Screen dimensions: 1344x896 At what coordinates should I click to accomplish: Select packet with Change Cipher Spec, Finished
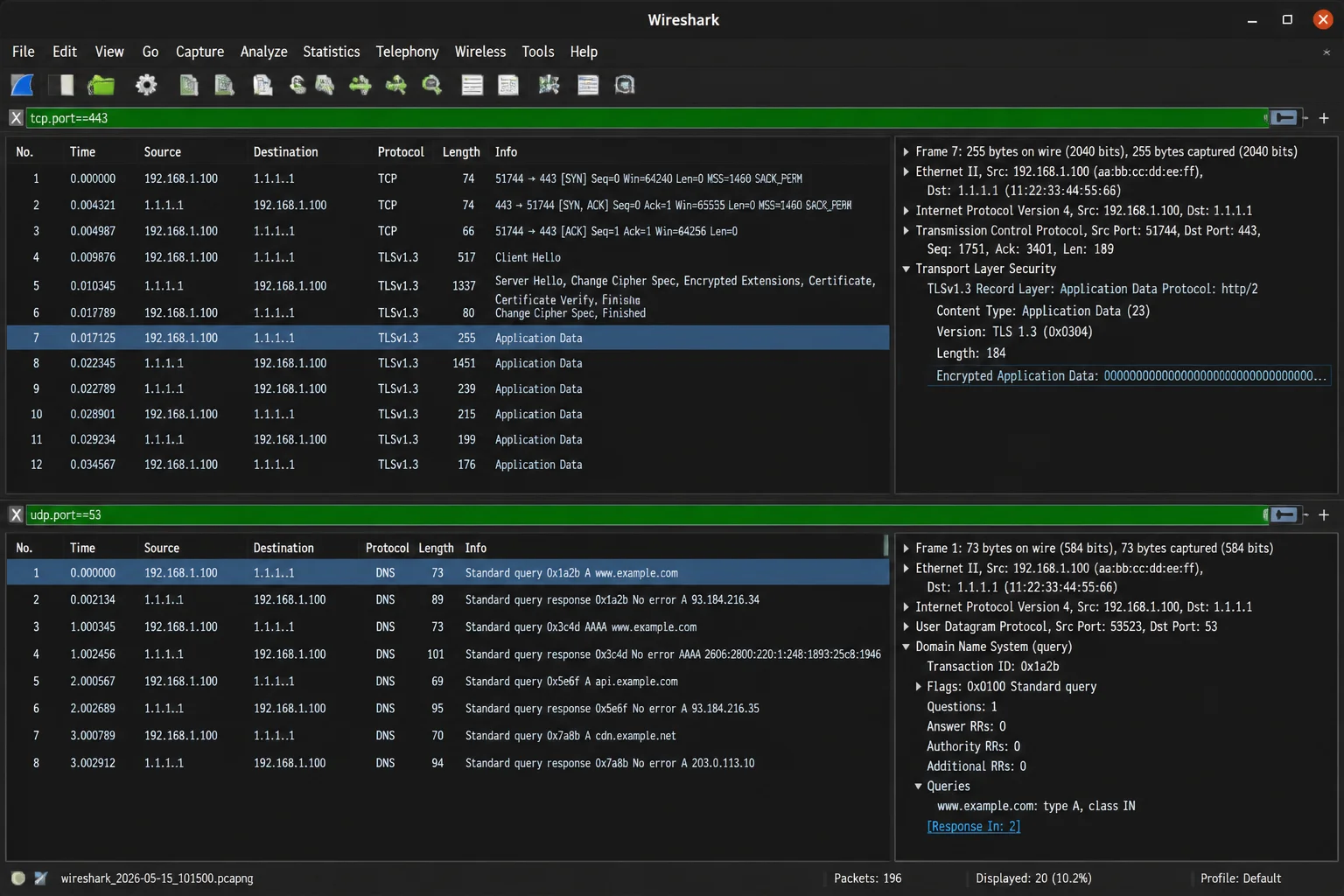pyautogui.click(x=448, y=312)
